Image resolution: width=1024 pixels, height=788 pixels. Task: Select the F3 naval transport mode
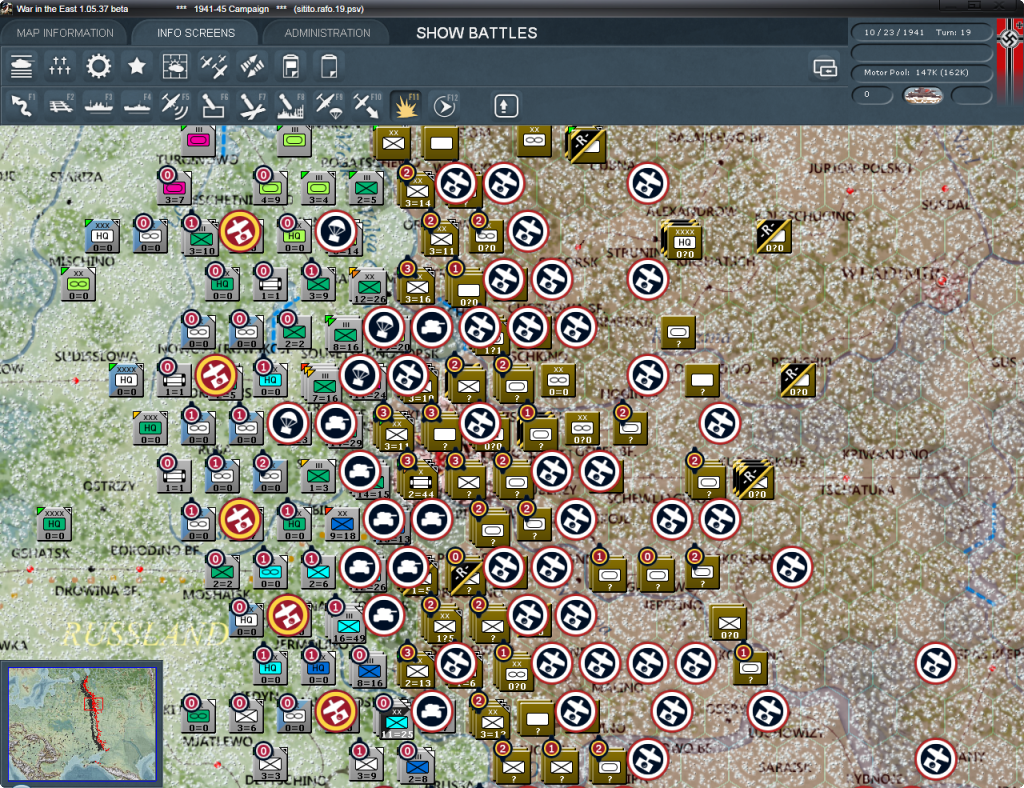[99, 105]
